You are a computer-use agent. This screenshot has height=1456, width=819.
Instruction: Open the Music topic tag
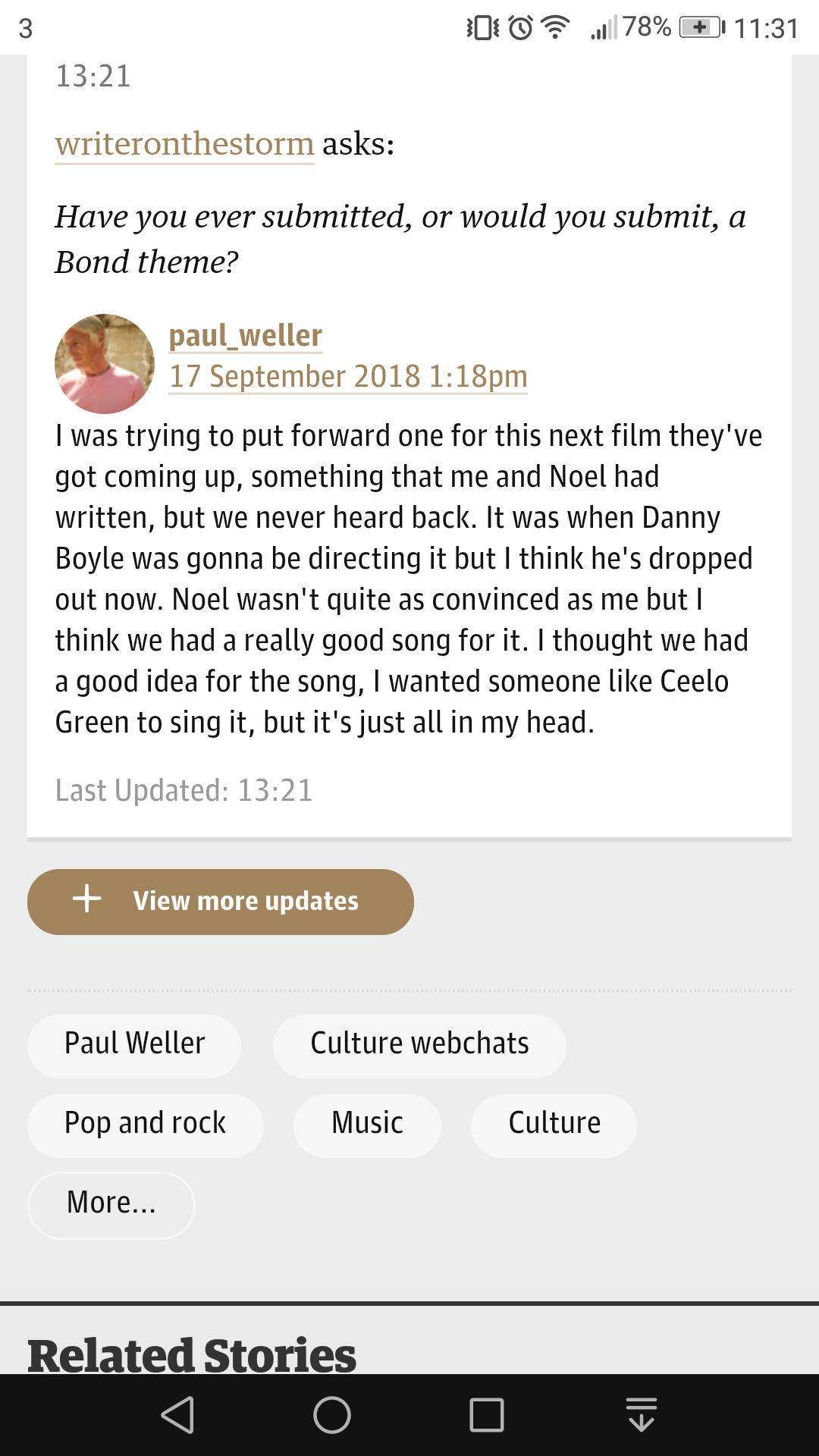367,1124
